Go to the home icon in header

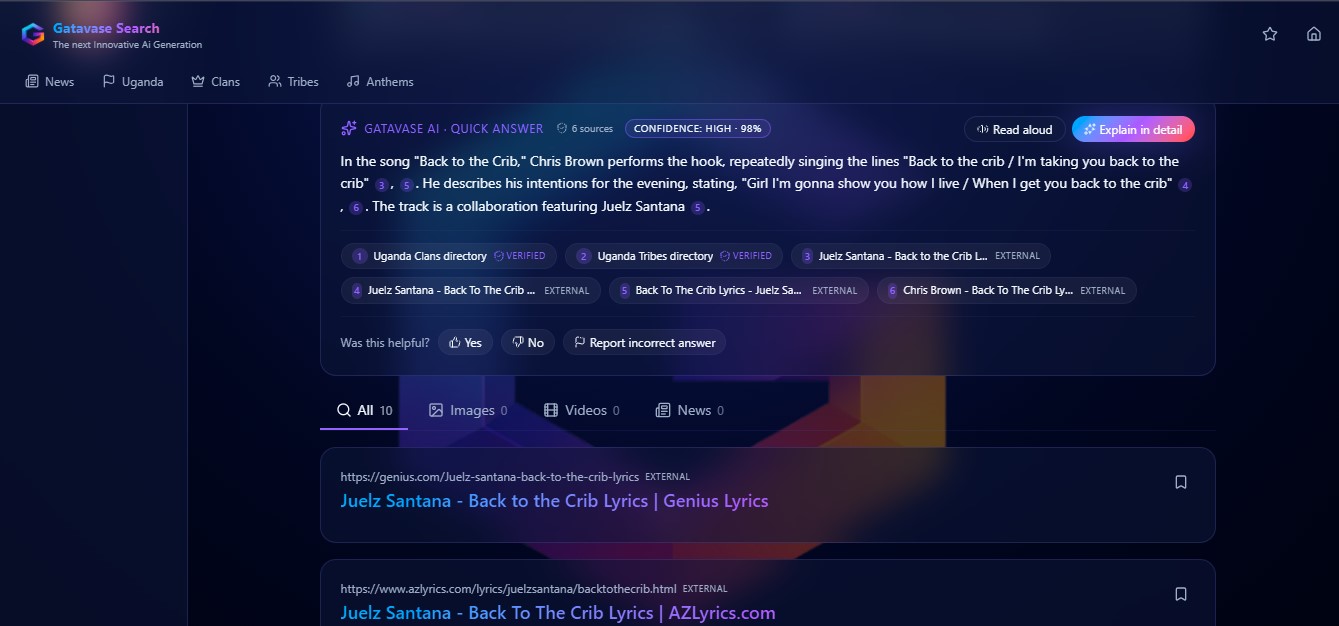1314,34
